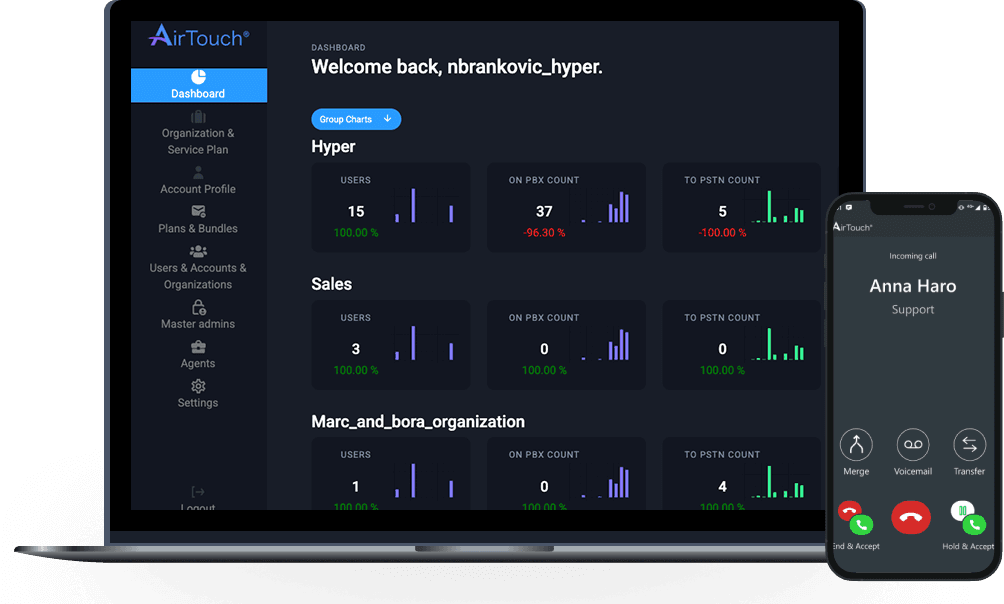Tap the red decline call button
This screenshot has width=1004, height=604.
pyautogui.click(x=911, y=518)
